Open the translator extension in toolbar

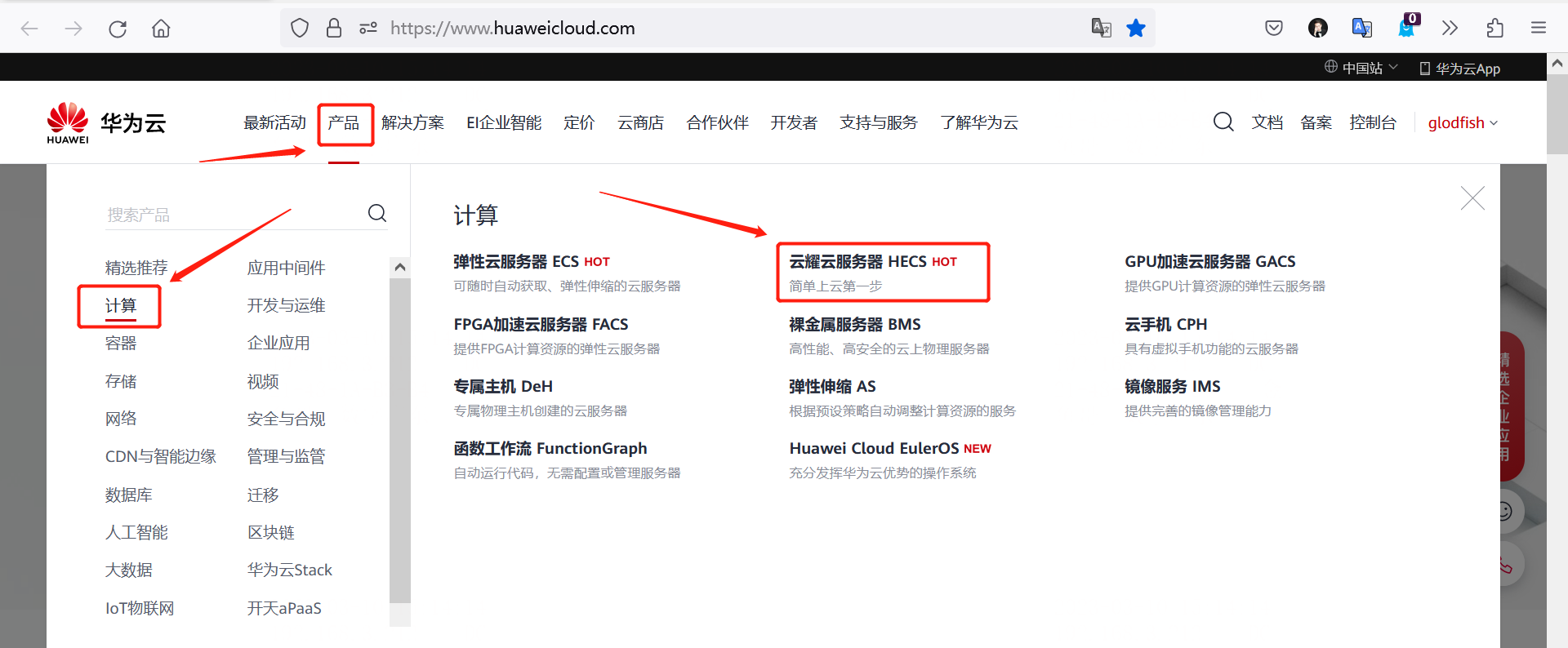[1361, 29]
